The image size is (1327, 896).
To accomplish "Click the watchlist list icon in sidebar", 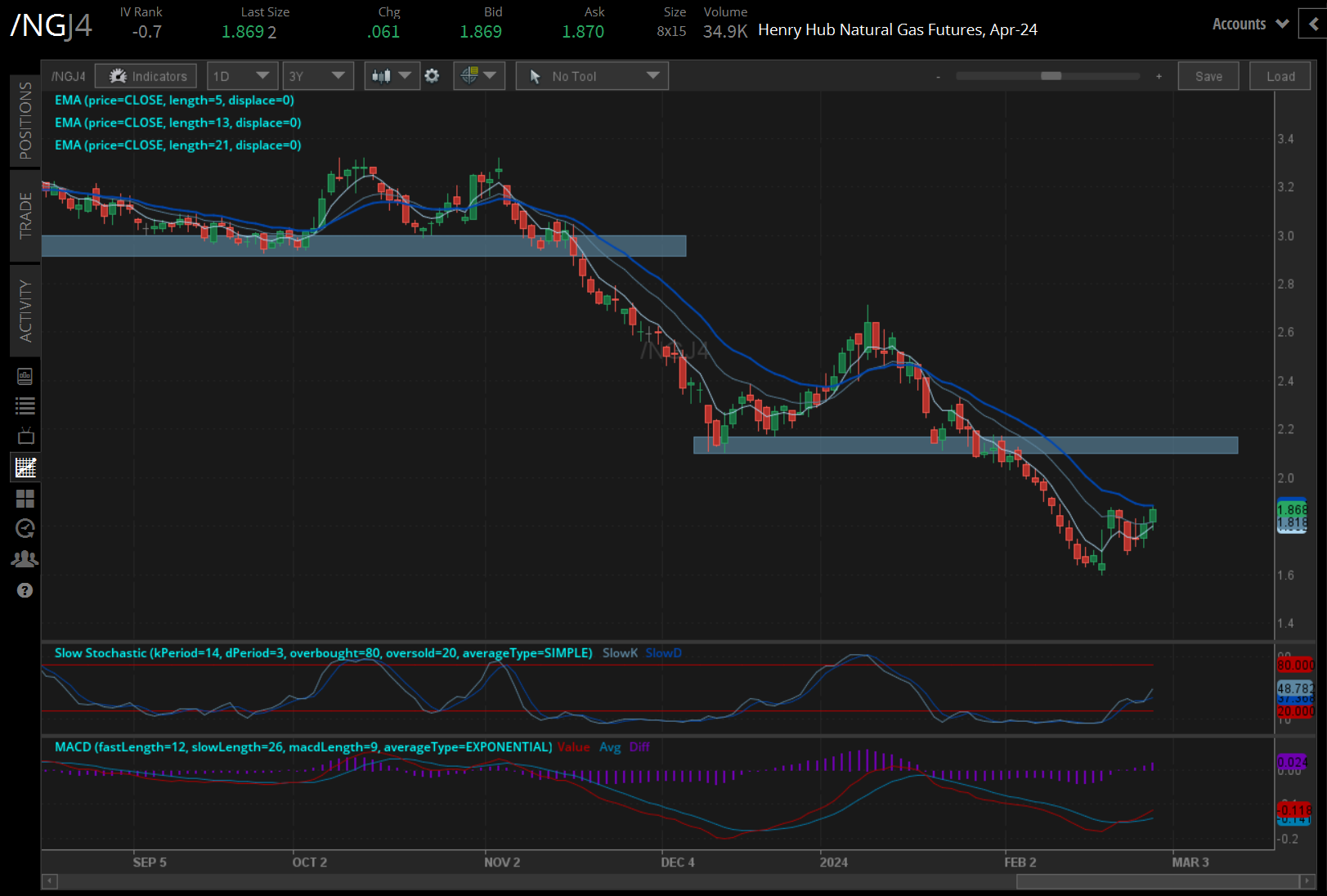I will [x=25, y=406].
